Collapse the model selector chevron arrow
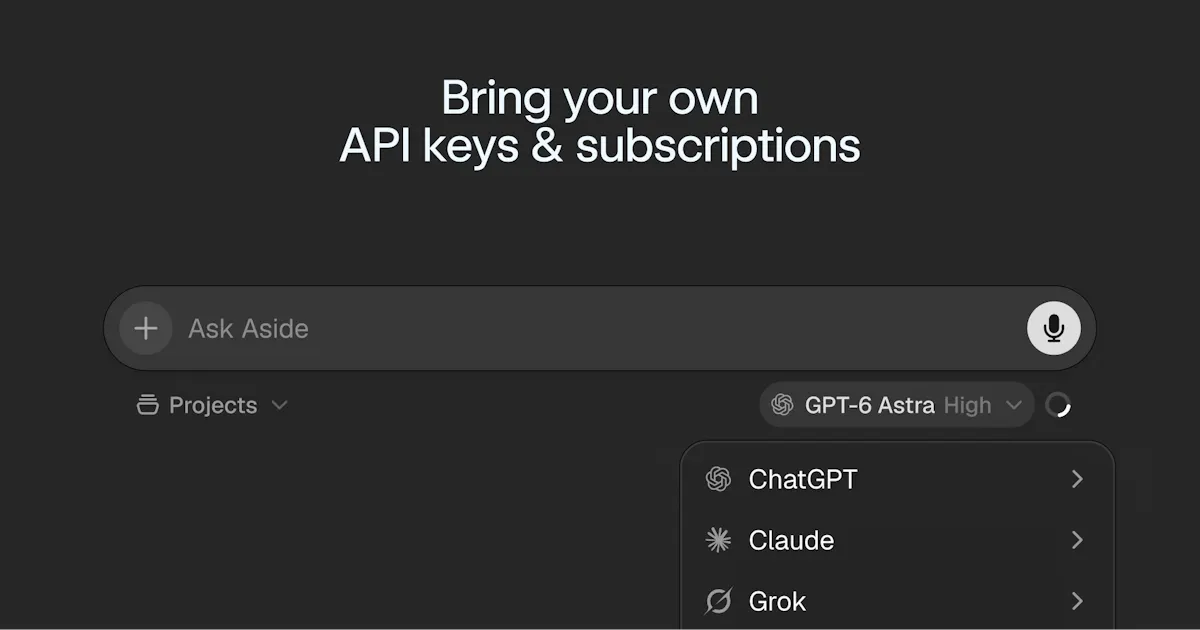This screenshot has width=1200, height=630. click(x=1014, y=405)
